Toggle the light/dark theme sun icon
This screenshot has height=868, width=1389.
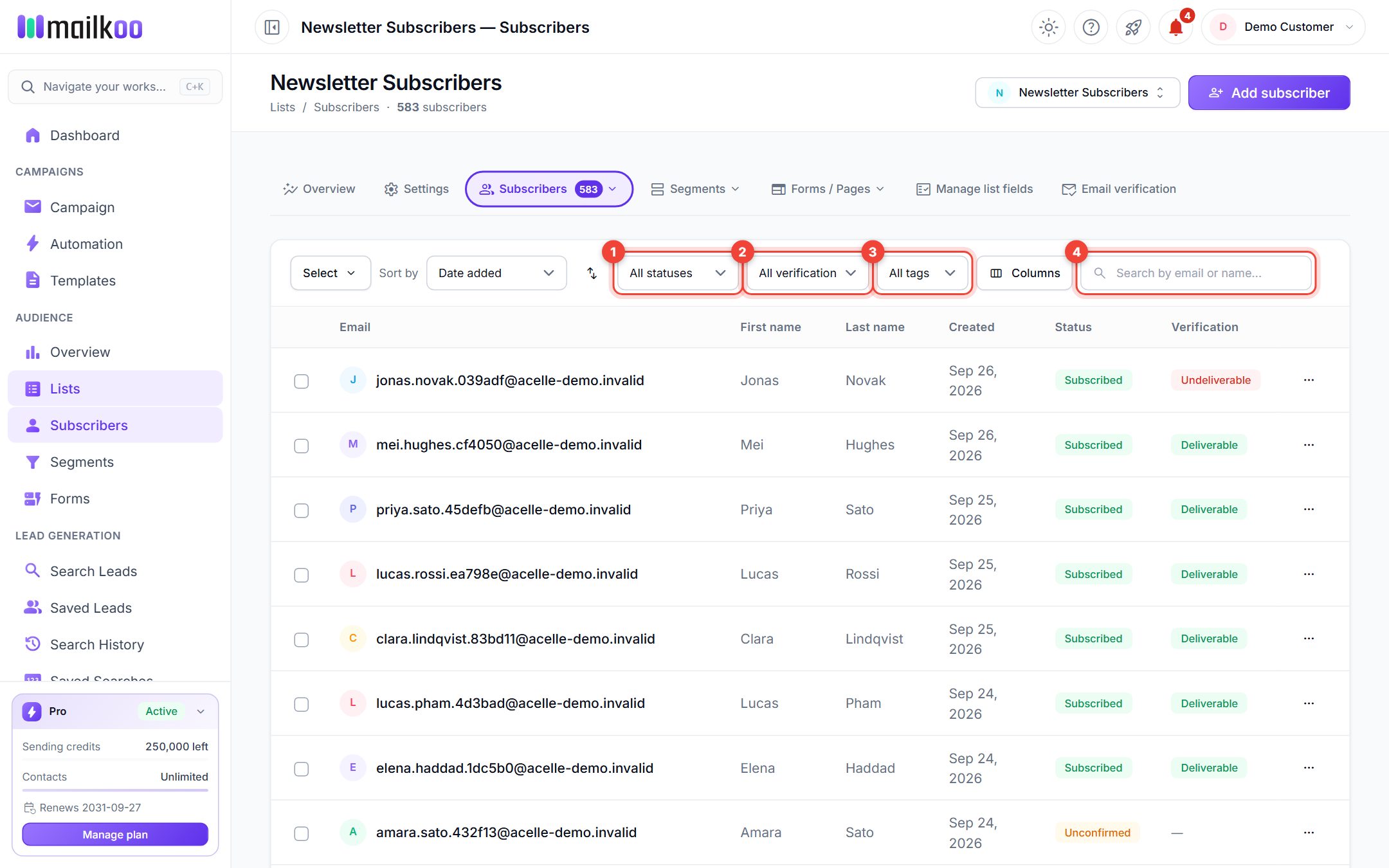click(x=1049, y=27)
